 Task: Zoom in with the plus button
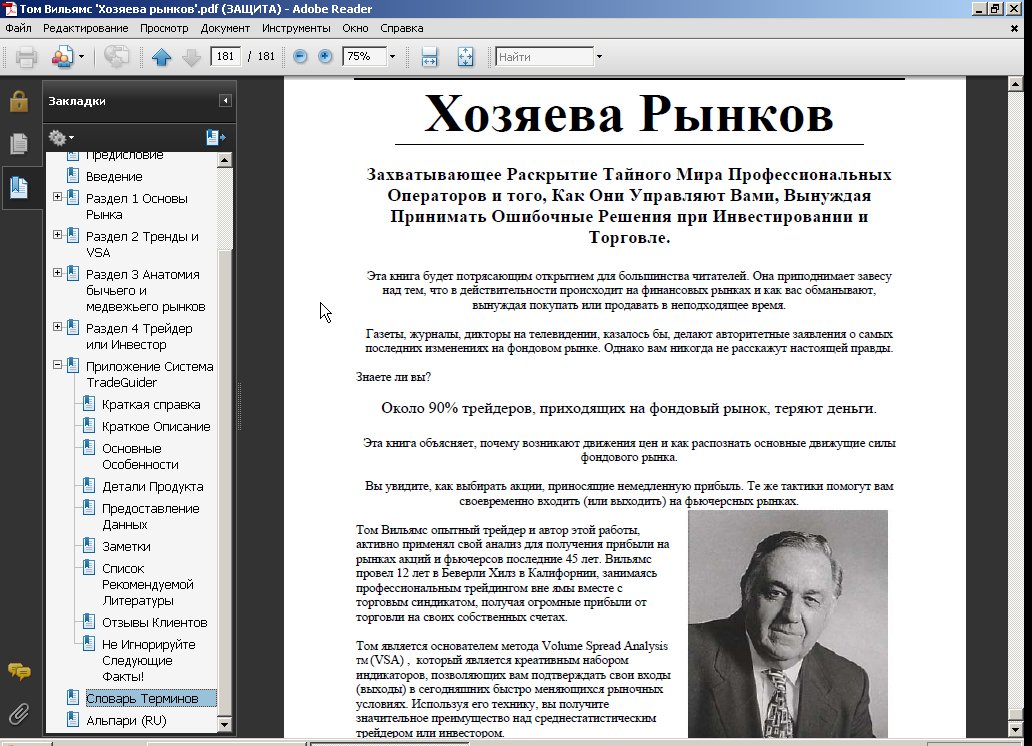coord(325,57)
